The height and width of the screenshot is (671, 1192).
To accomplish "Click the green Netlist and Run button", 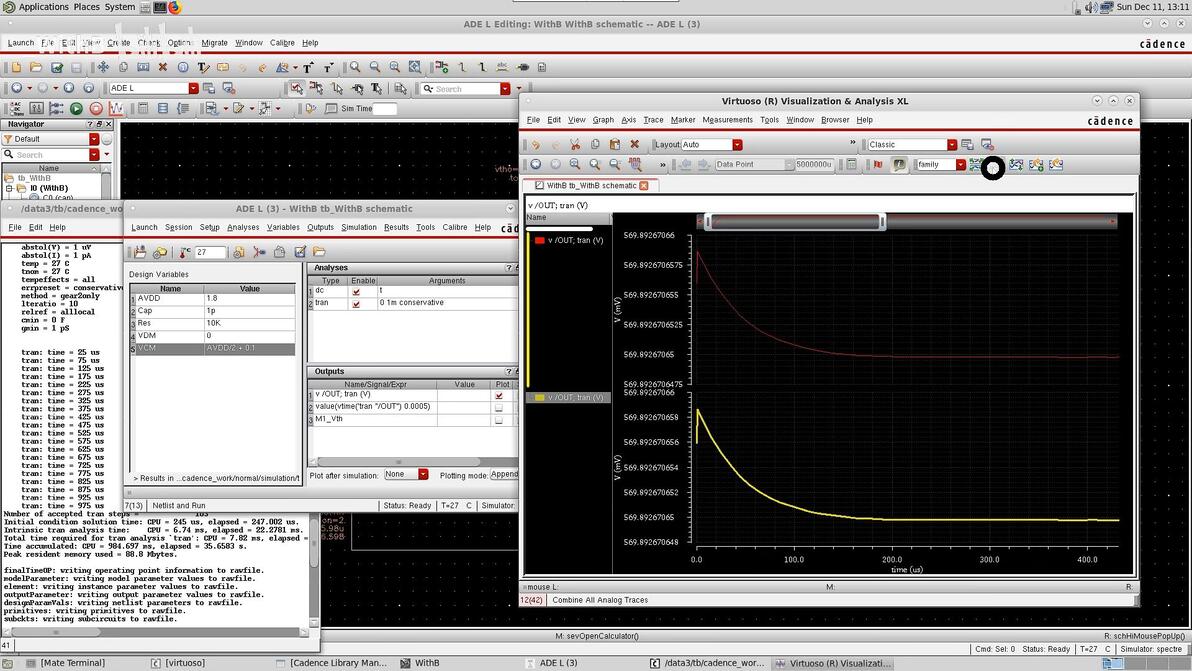I will pyautogui.click(x=76, y=108).
